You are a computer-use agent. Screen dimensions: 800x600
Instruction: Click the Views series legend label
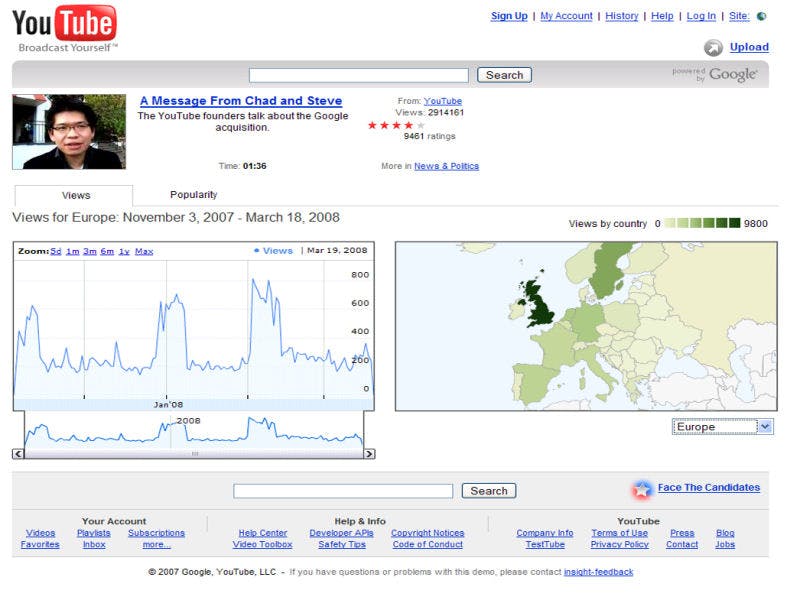(x=273, y=251)
